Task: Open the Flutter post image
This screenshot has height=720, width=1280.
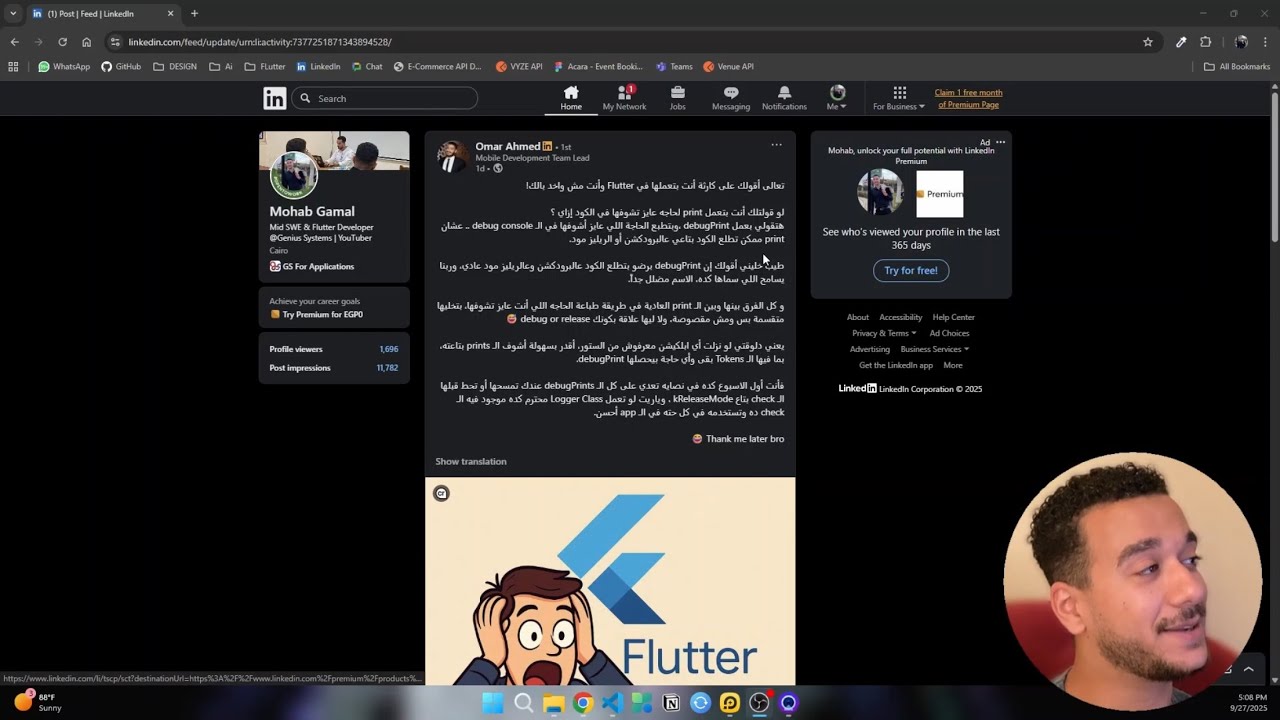Action: click(610, 581)
